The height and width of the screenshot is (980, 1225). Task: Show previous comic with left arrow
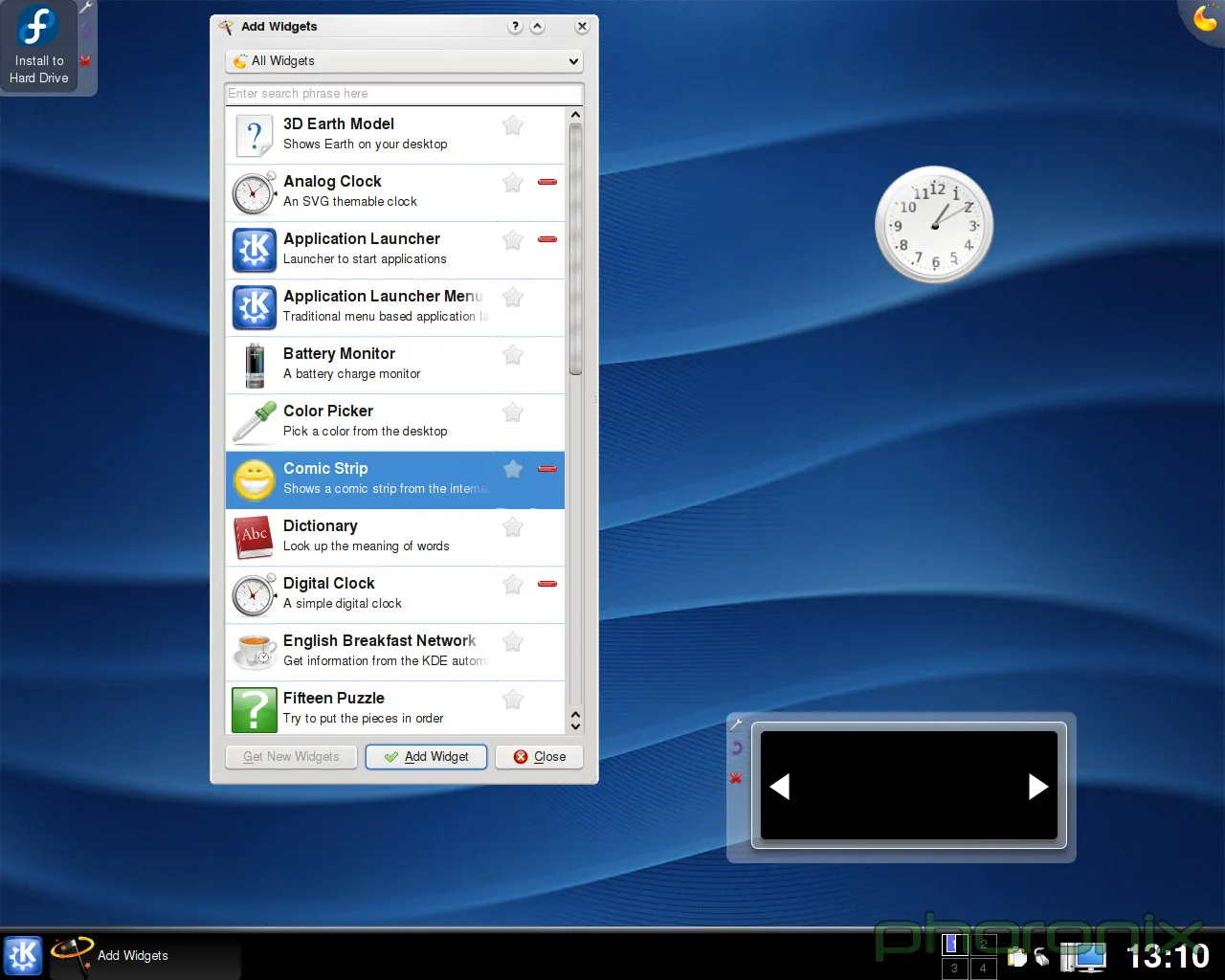click(x=780, y=787)
